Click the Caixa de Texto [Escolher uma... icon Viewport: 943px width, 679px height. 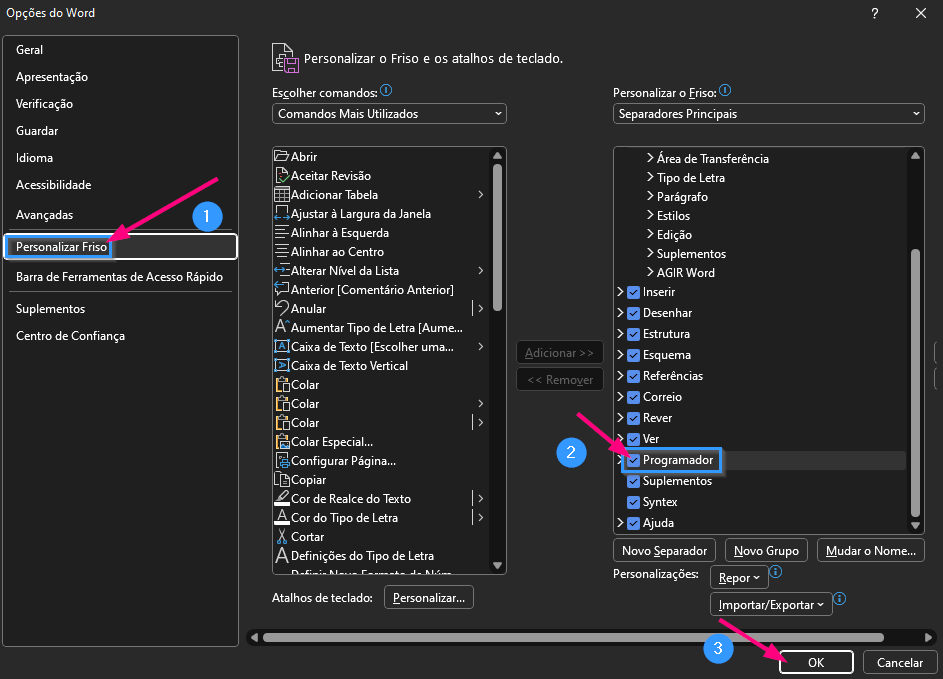coord(281,346)
